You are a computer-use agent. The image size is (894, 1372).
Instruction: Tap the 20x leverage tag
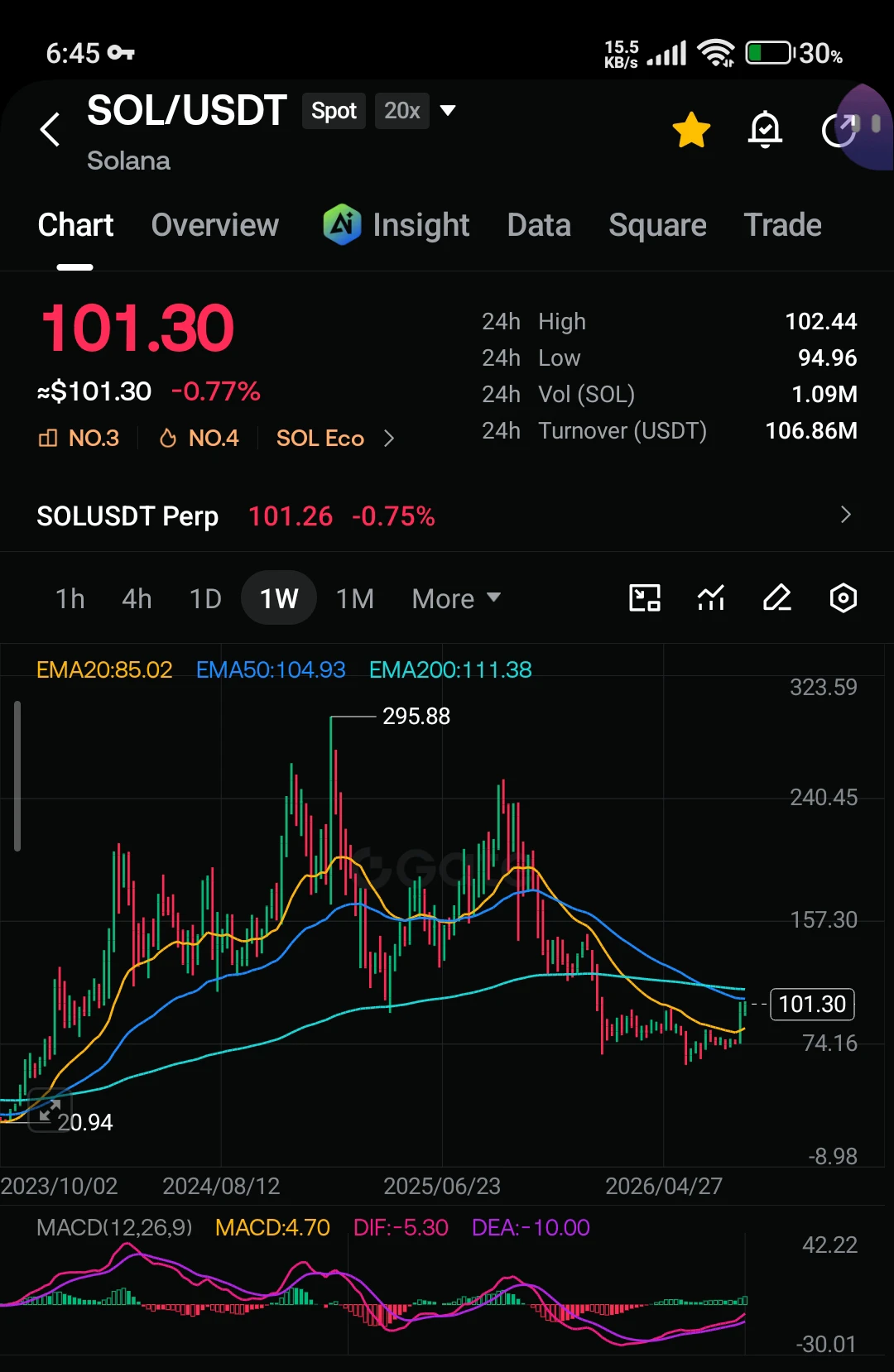click(x=402, y=111)
